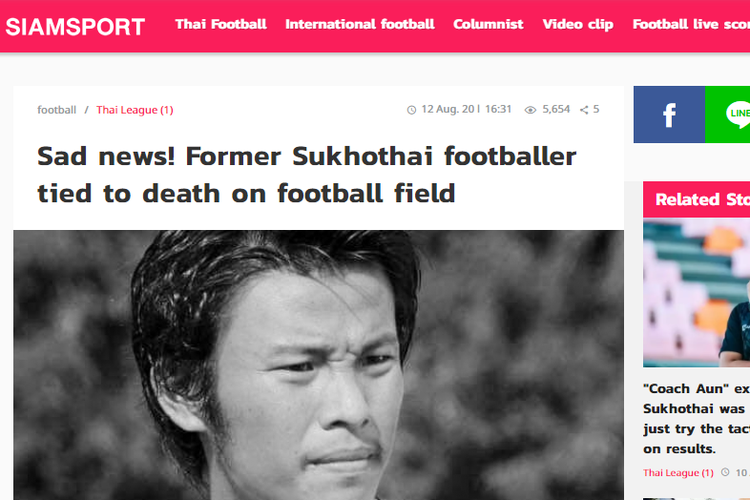This screenshot has height=500, width=750.
Task: Share article via LINE icon
Action: [728, 114]
